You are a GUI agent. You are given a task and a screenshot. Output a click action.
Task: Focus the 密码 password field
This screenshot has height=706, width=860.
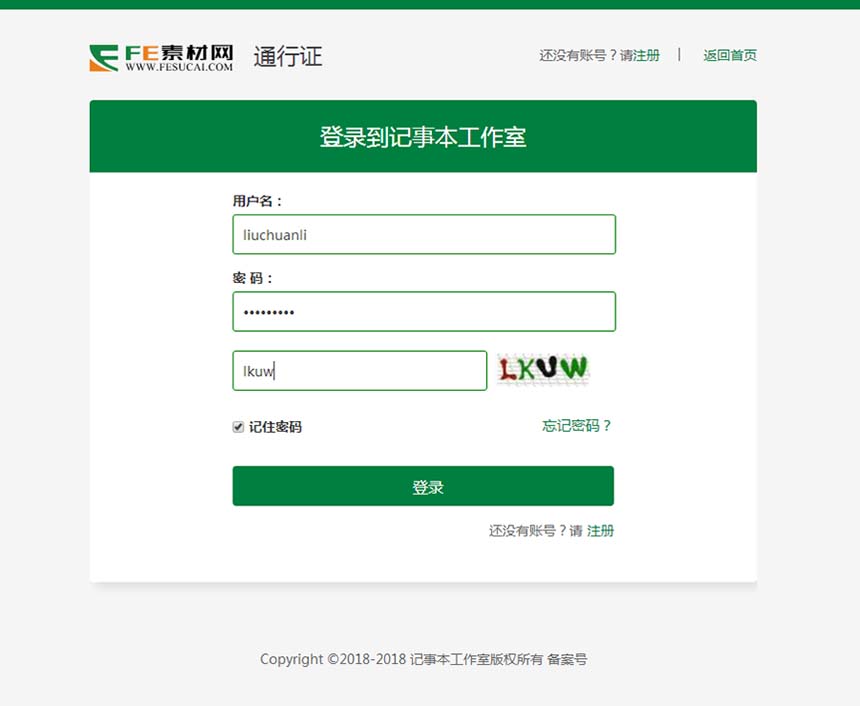424,312
